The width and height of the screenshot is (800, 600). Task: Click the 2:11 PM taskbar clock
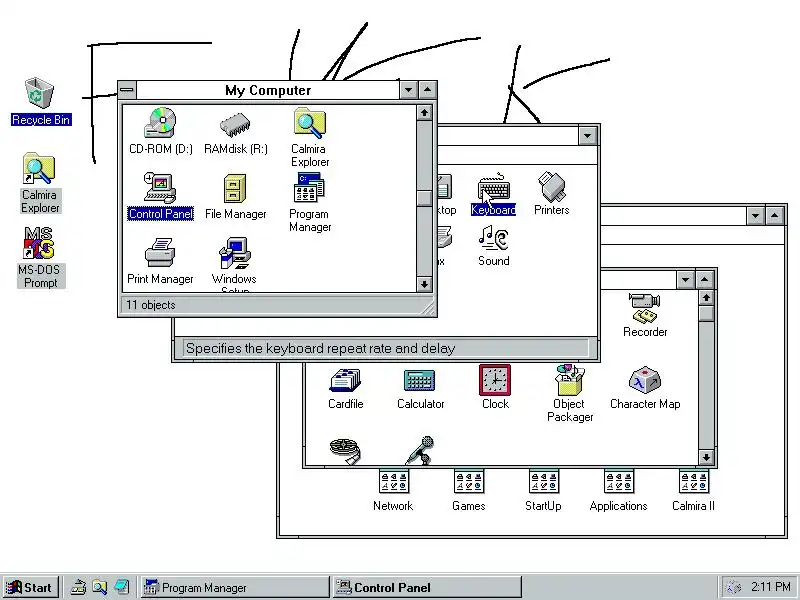(770, 587)
